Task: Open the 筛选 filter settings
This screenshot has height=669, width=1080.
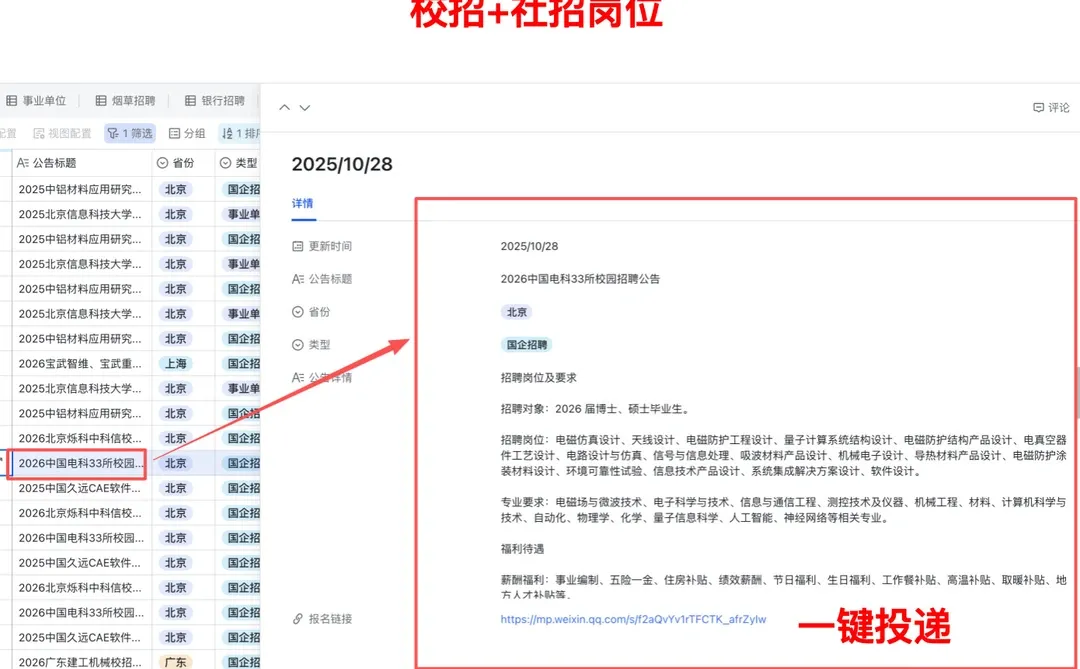Action: pyautogui.click(x=130, y=132)
